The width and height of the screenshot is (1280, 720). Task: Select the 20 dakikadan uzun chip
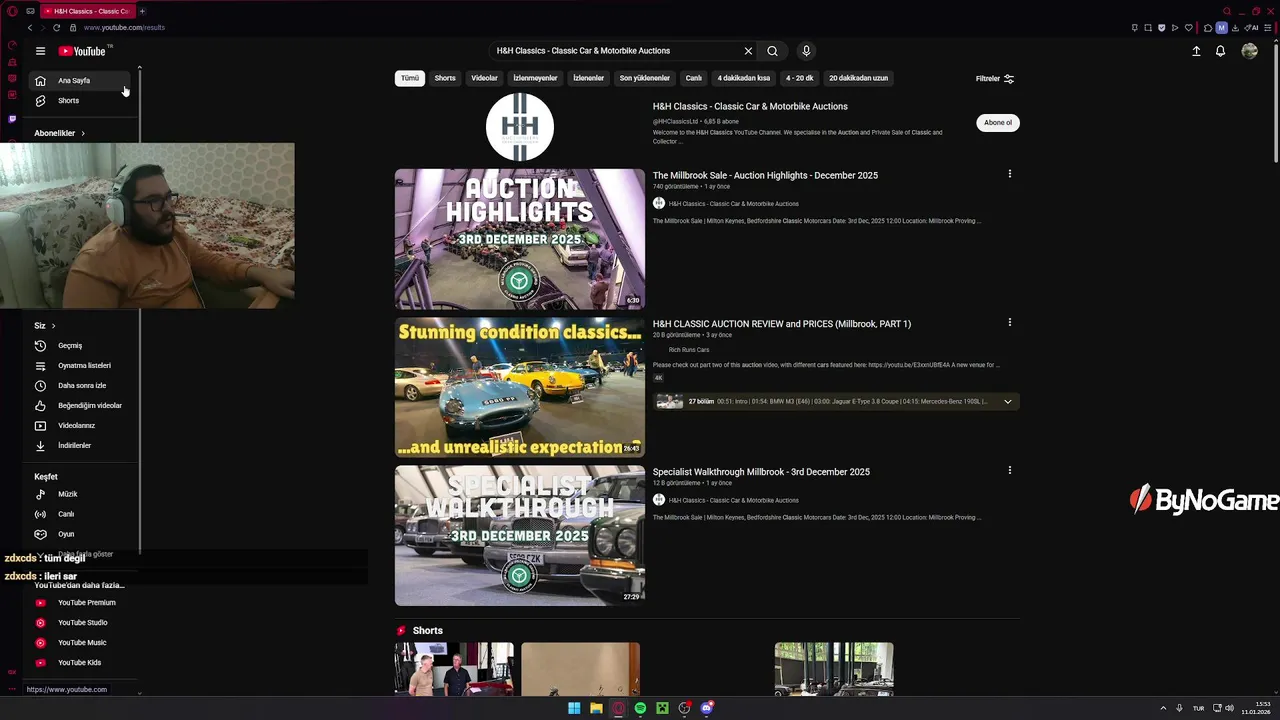click(x=858, y=78)
